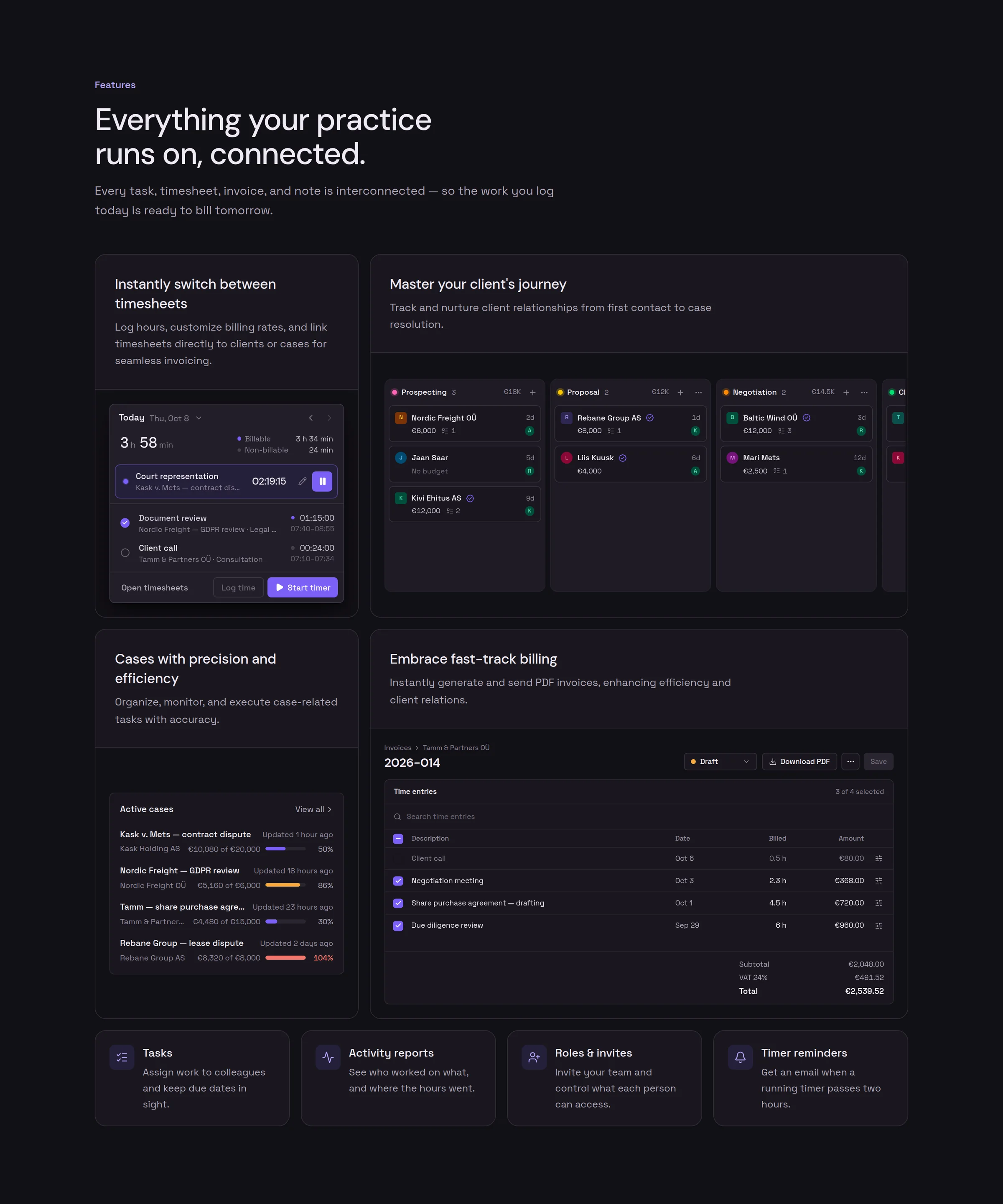Click the Activity reports pulse icon
The width and height of the screenshot is (1003, 1204).
coord(328,1057)
